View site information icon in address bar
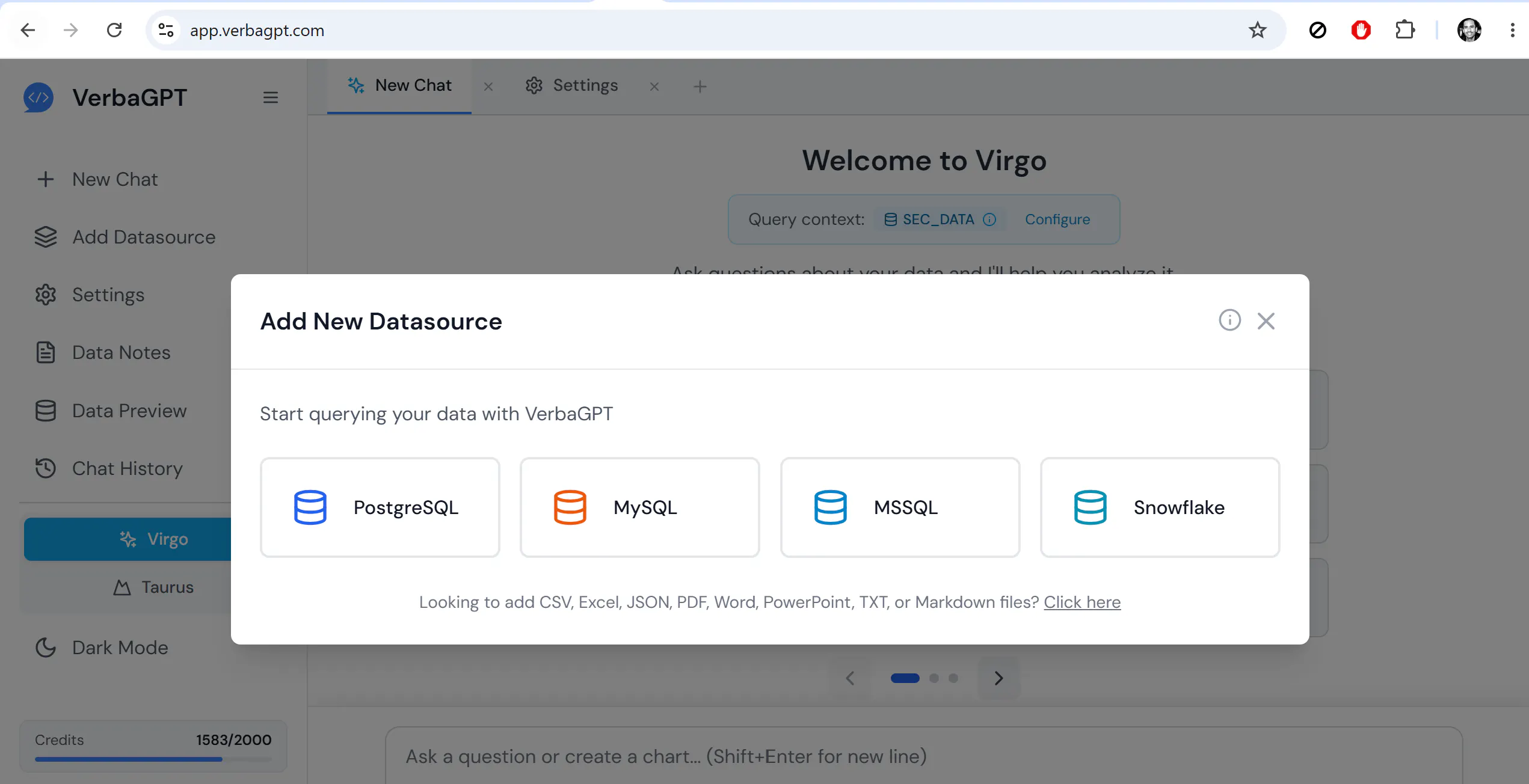 [166, 30]
